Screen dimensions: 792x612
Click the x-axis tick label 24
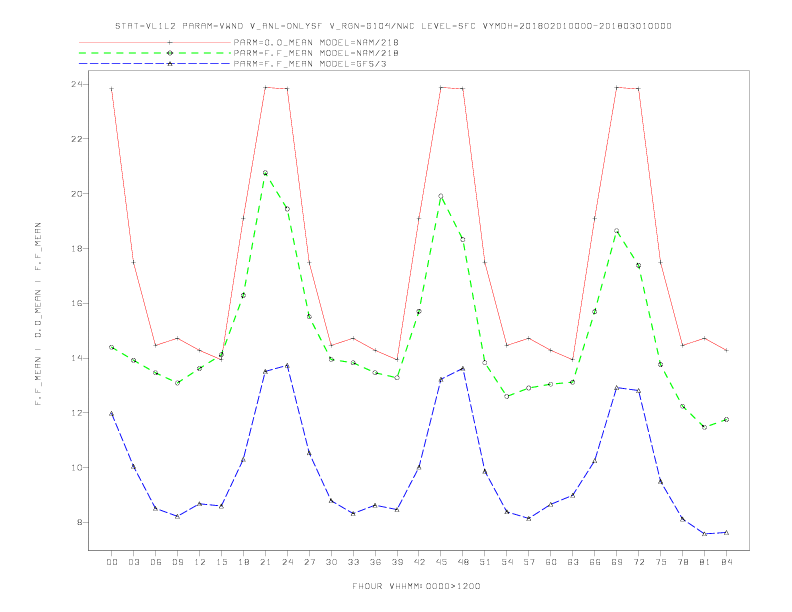(x=287, y=562)
